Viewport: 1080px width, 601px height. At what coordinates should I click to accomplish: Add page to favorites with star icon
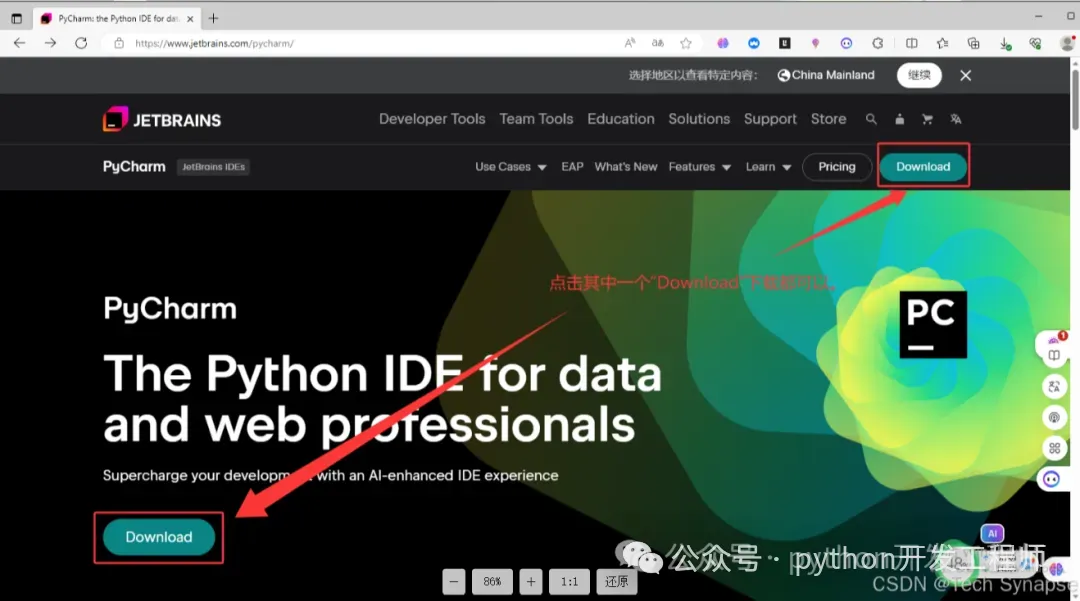click(686, 43)
